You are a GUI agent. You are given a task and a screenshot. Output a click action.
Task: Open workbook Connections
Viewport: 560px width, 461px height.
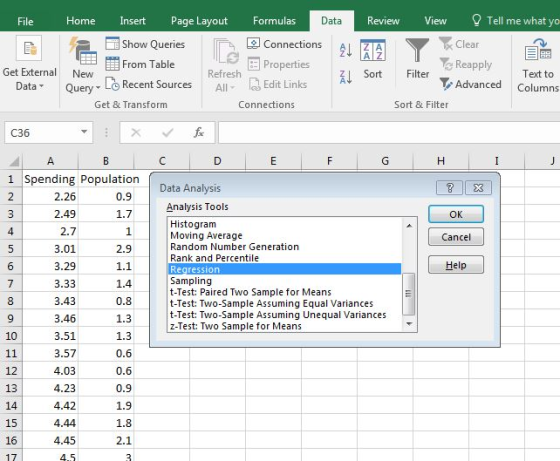(285, 44)
